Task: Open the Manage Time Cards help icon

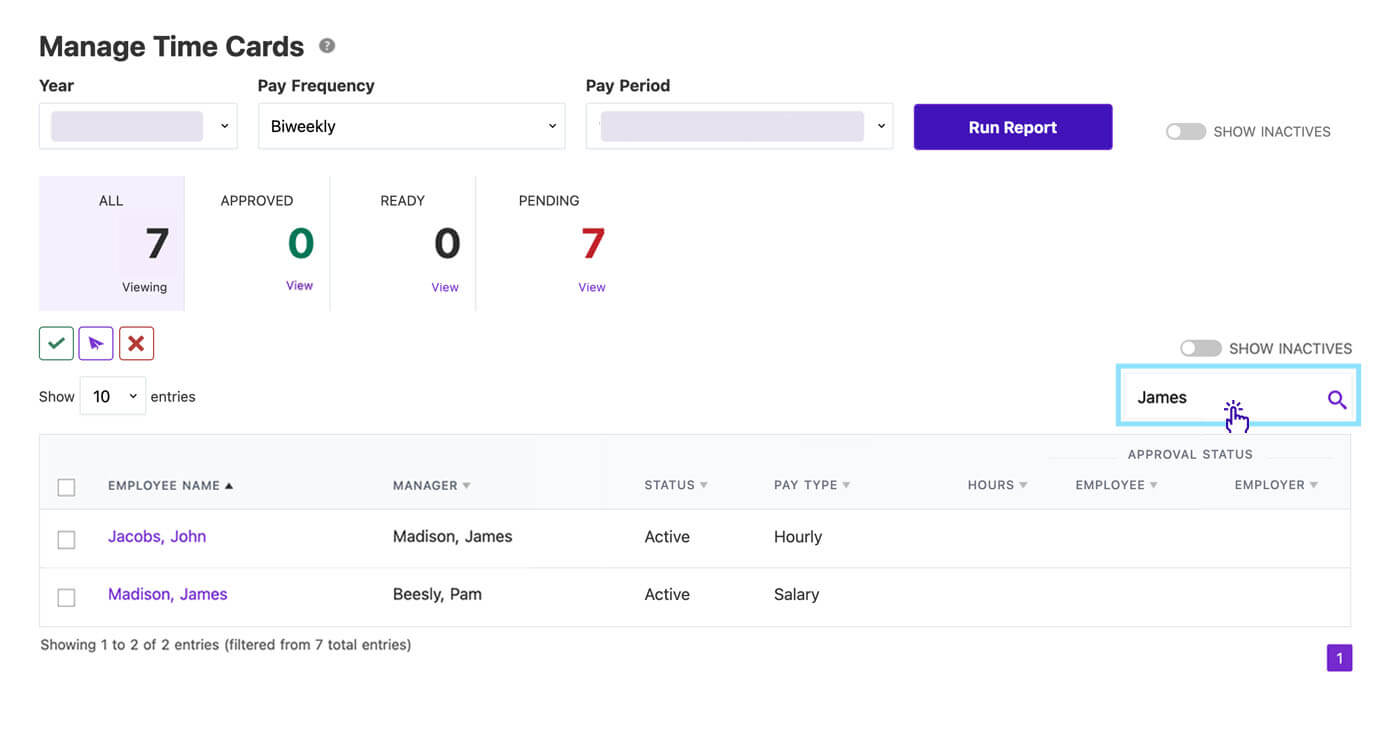Action: tap(327, 45)
